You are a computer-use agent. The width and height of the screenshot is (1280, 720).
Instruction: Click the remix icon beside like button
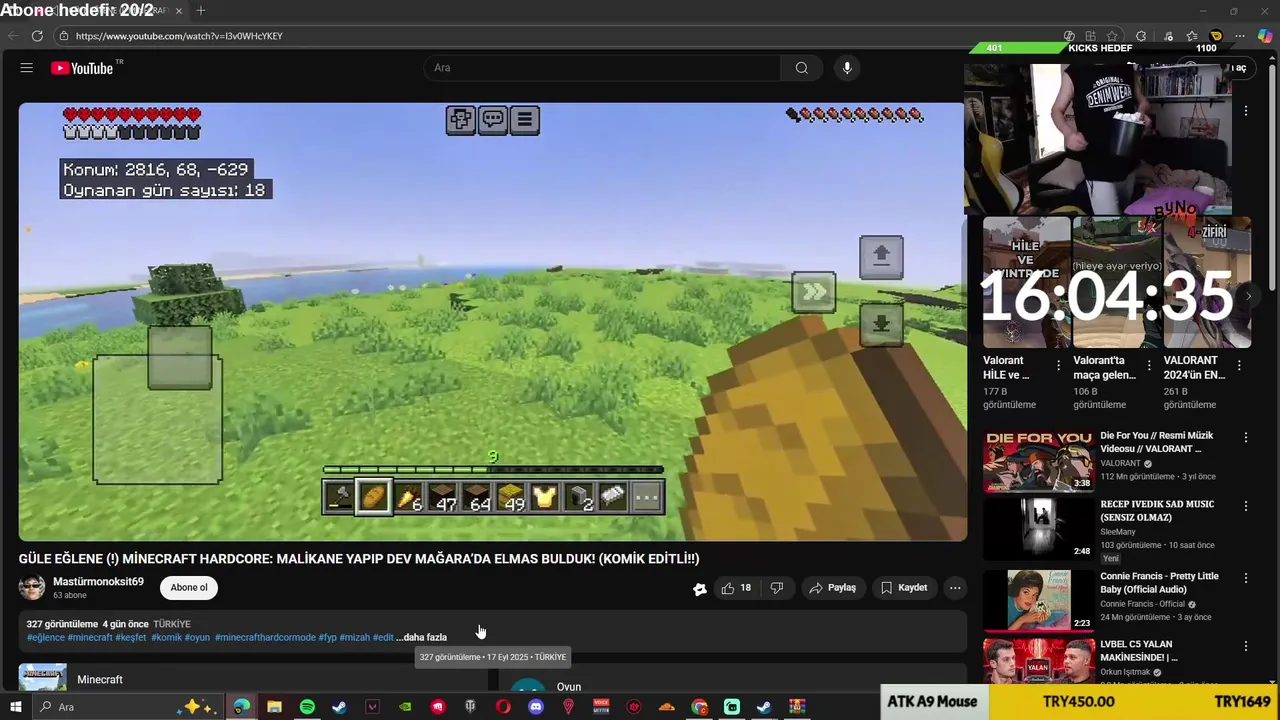pos(700,589)
